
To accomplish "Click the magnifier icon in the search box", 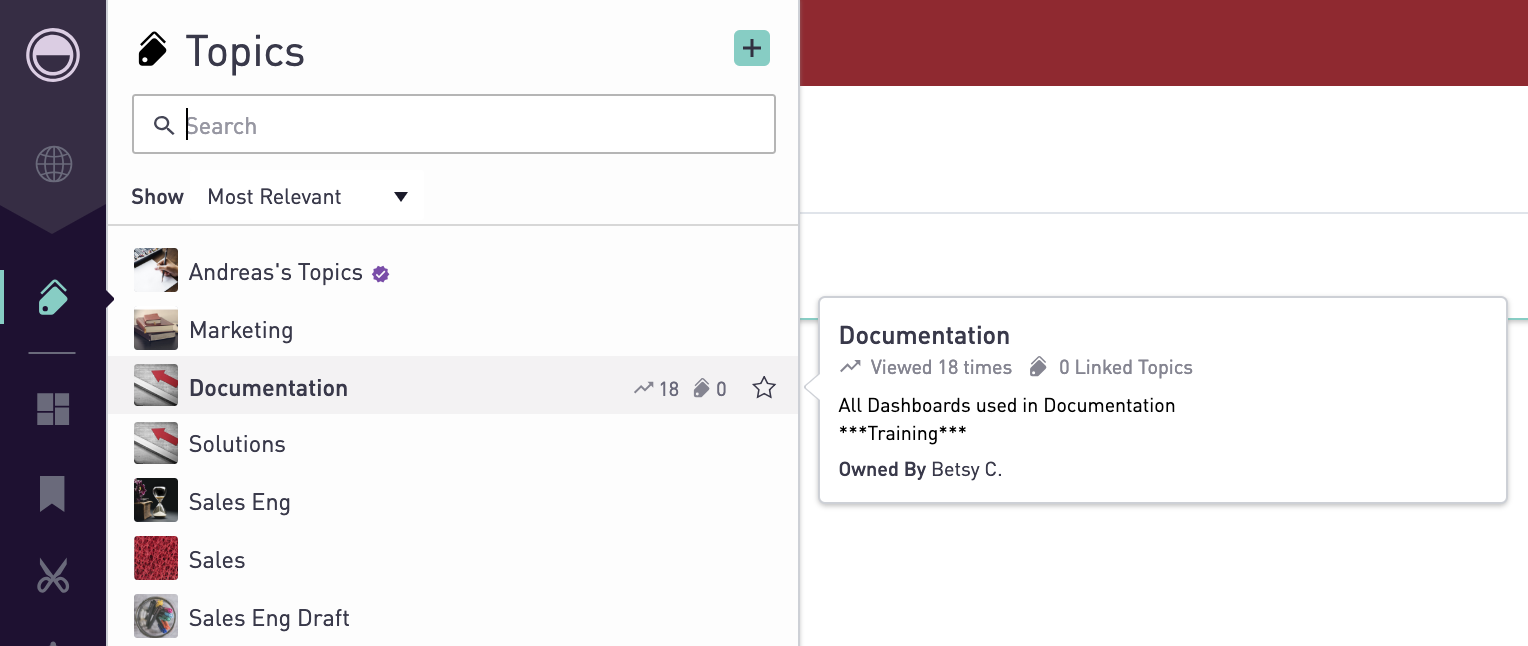I will tap(164, 125).
